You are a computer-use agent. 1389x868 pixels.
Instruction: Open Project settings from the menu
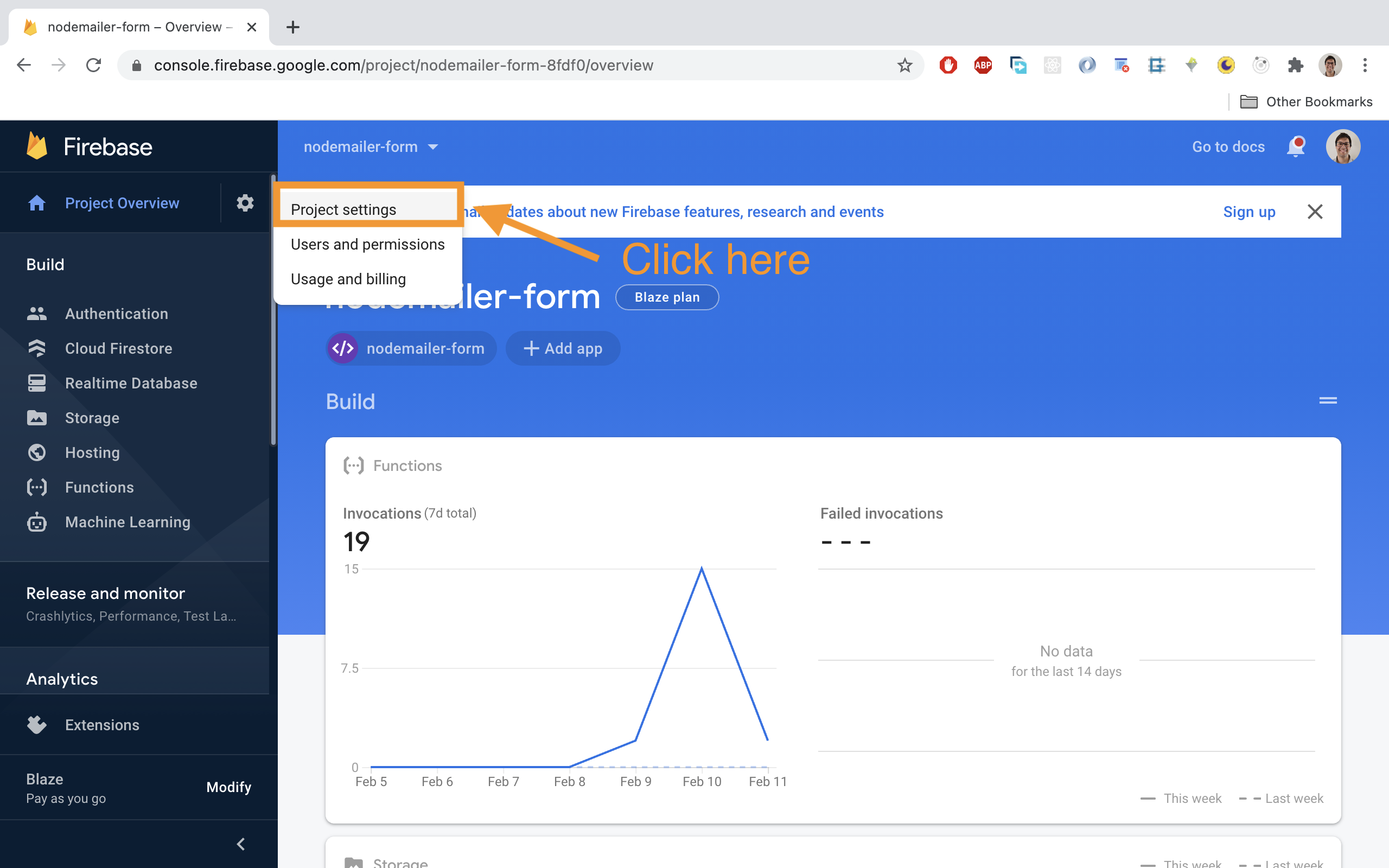[x=343, y=209]
